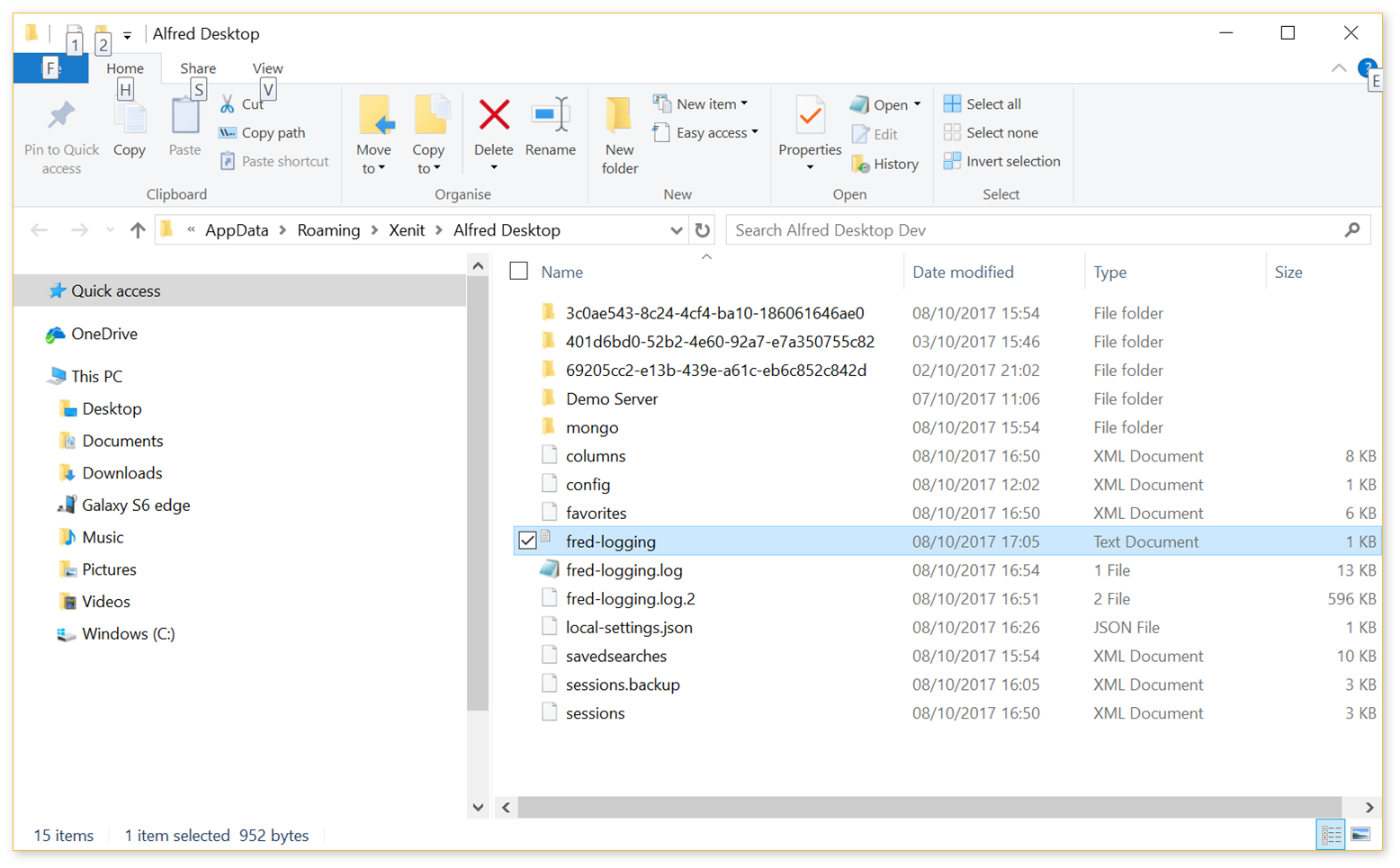
Task: Uncheck the fred-logging file checkbox
Action: [x=527, y=541]
